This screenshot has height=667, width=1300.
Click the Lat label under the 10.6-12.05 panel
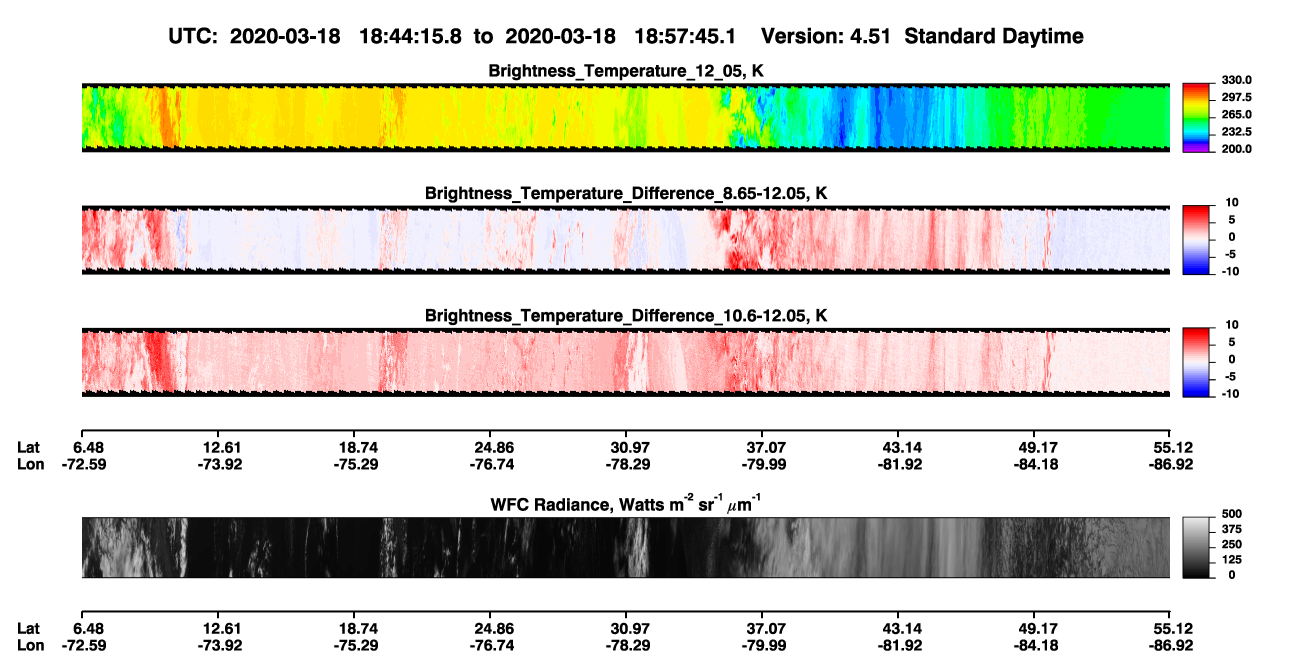click(x=29, y=447)
